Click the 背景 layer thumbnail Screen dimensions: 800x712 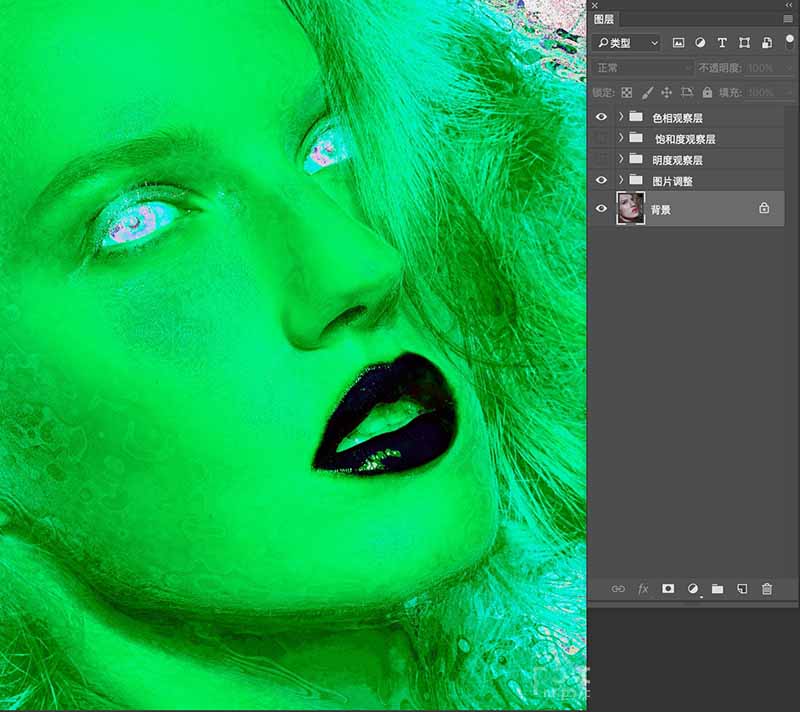[x=631, y=208]
